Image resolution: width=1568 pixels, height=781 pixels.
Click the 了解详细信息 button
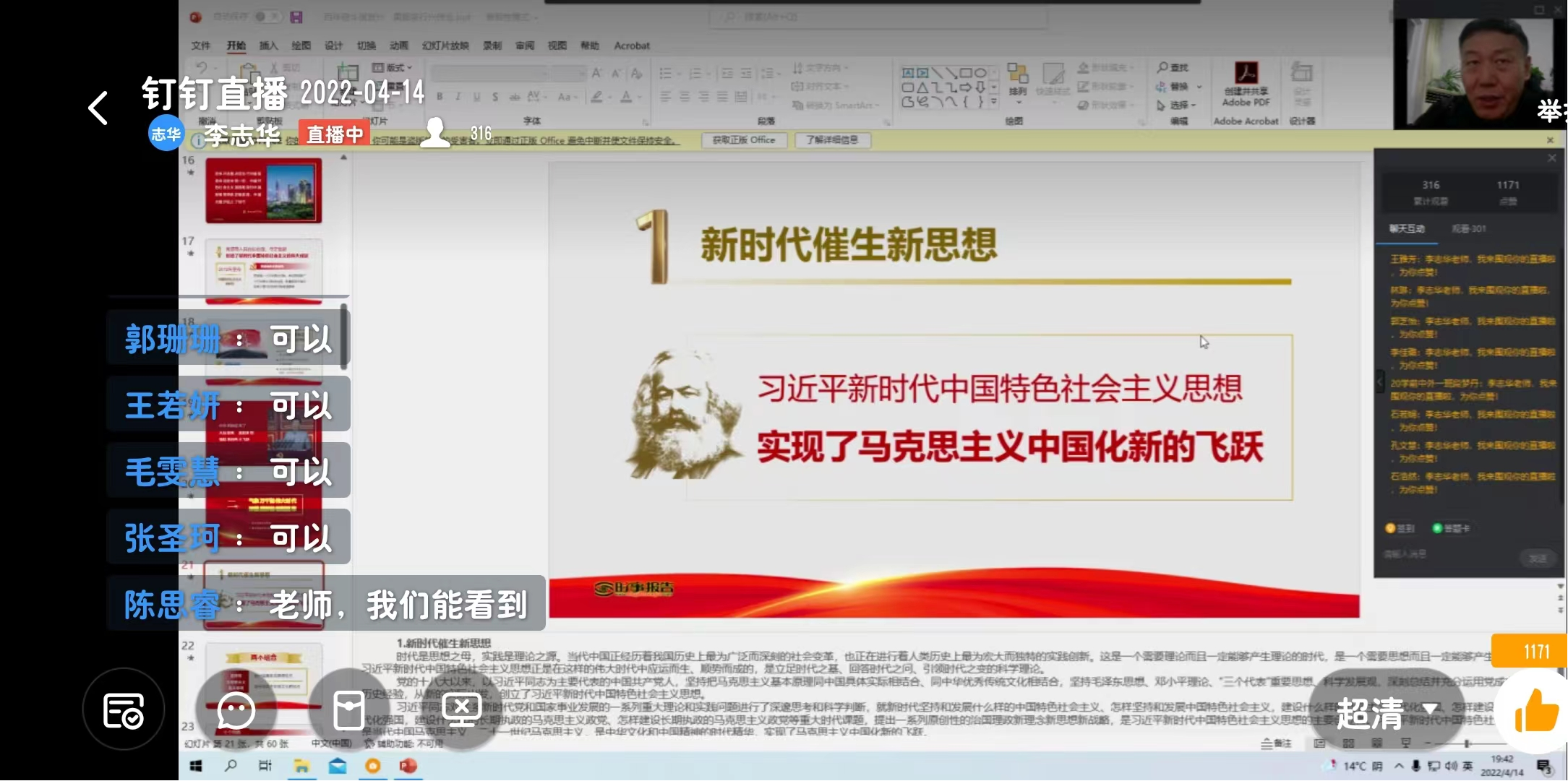pos(832,140)
